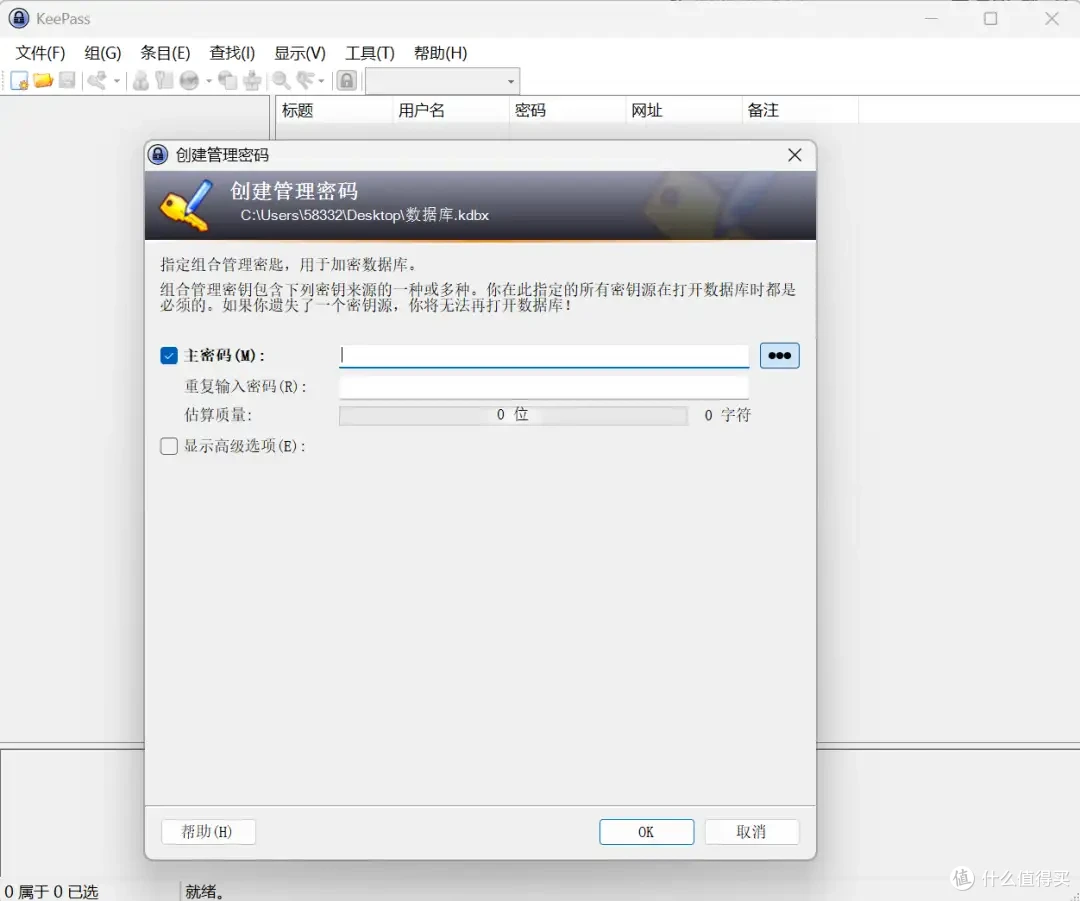The image size is (1080, 901).
Task: Toggle password visibility with the dots button
Action: point(780,355)
